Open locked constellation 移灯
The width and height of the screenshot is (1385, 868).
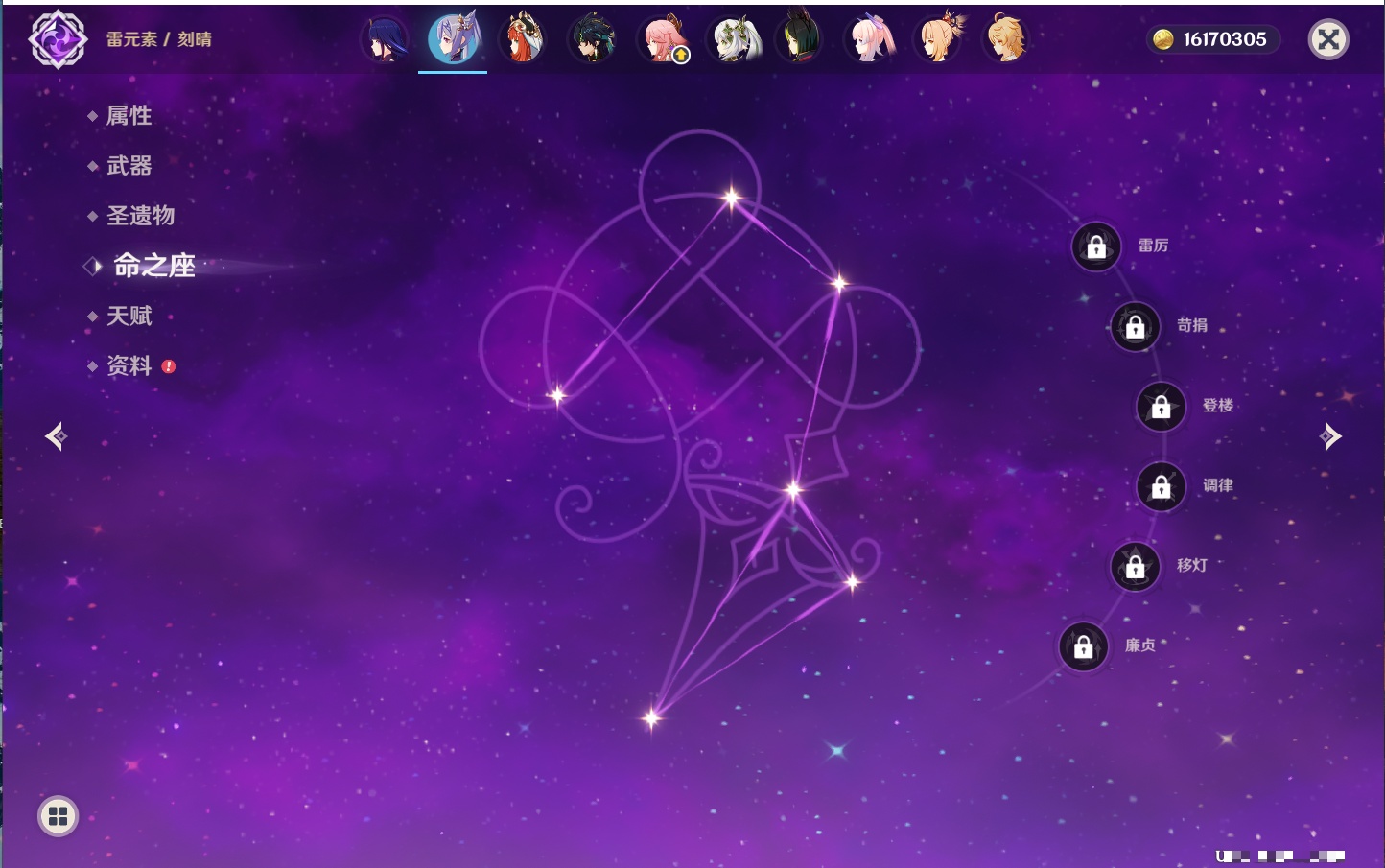click(x=1136, y=566)
